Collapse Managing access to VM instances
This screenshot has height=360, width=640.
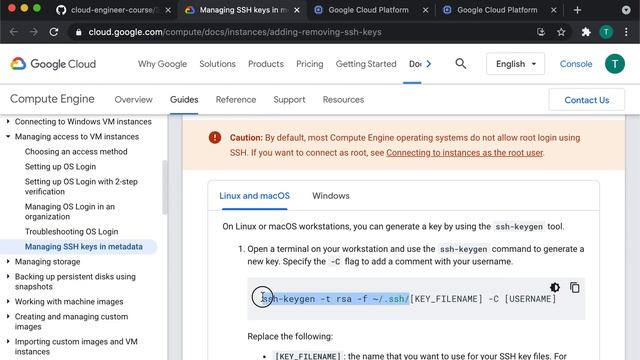(x=8, y=137)
